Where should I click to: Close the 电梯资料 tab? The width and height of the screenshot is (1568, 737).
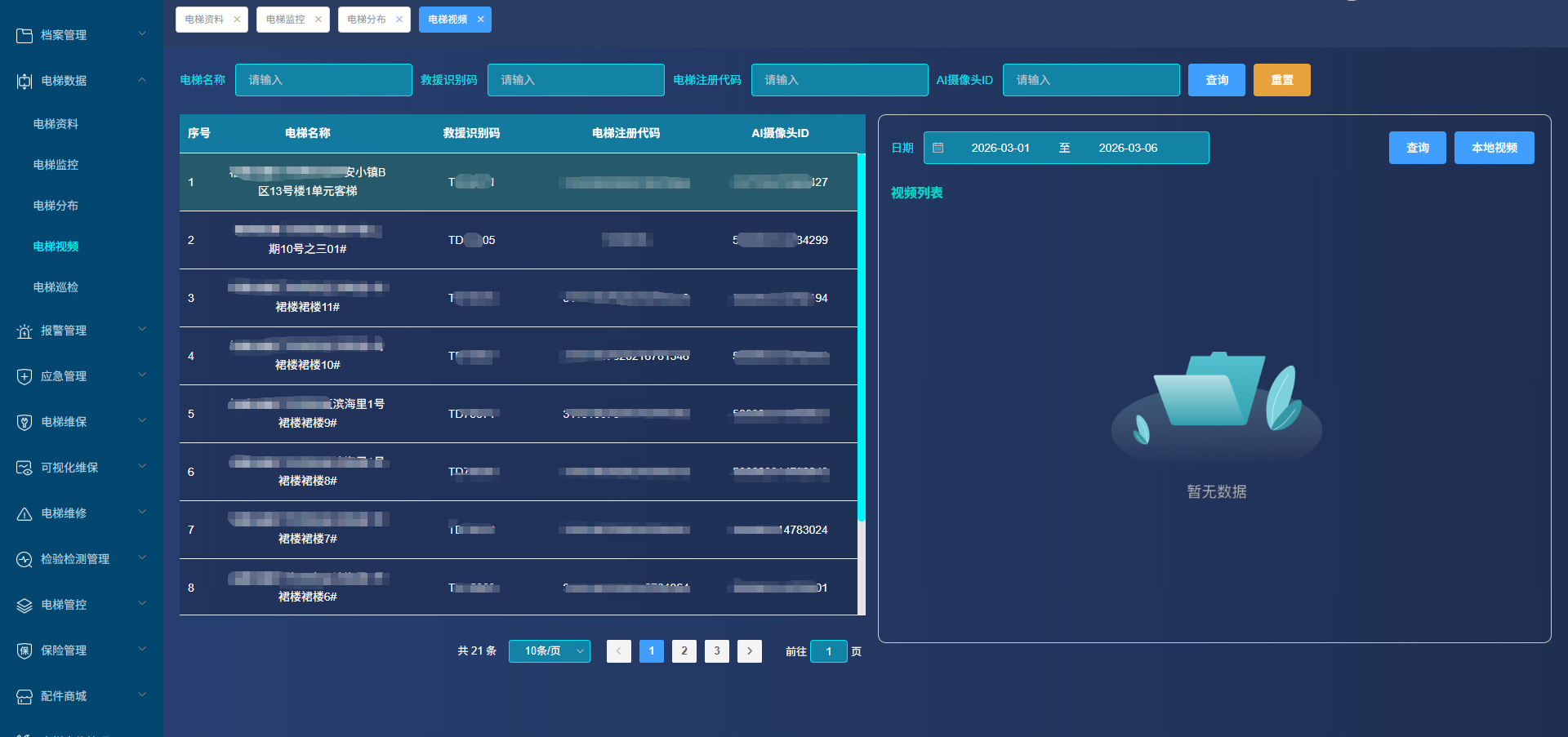click(x=237, y=20)
